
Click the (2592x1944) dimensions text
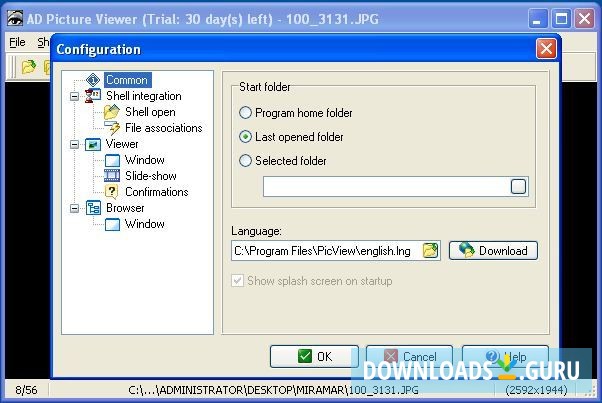click(x=536, y=390)
